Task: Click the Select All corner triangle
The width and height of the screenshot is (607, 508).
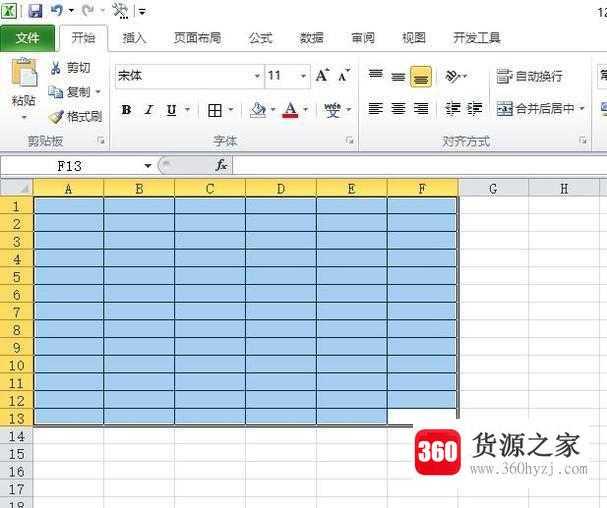Action: (16, 188)
